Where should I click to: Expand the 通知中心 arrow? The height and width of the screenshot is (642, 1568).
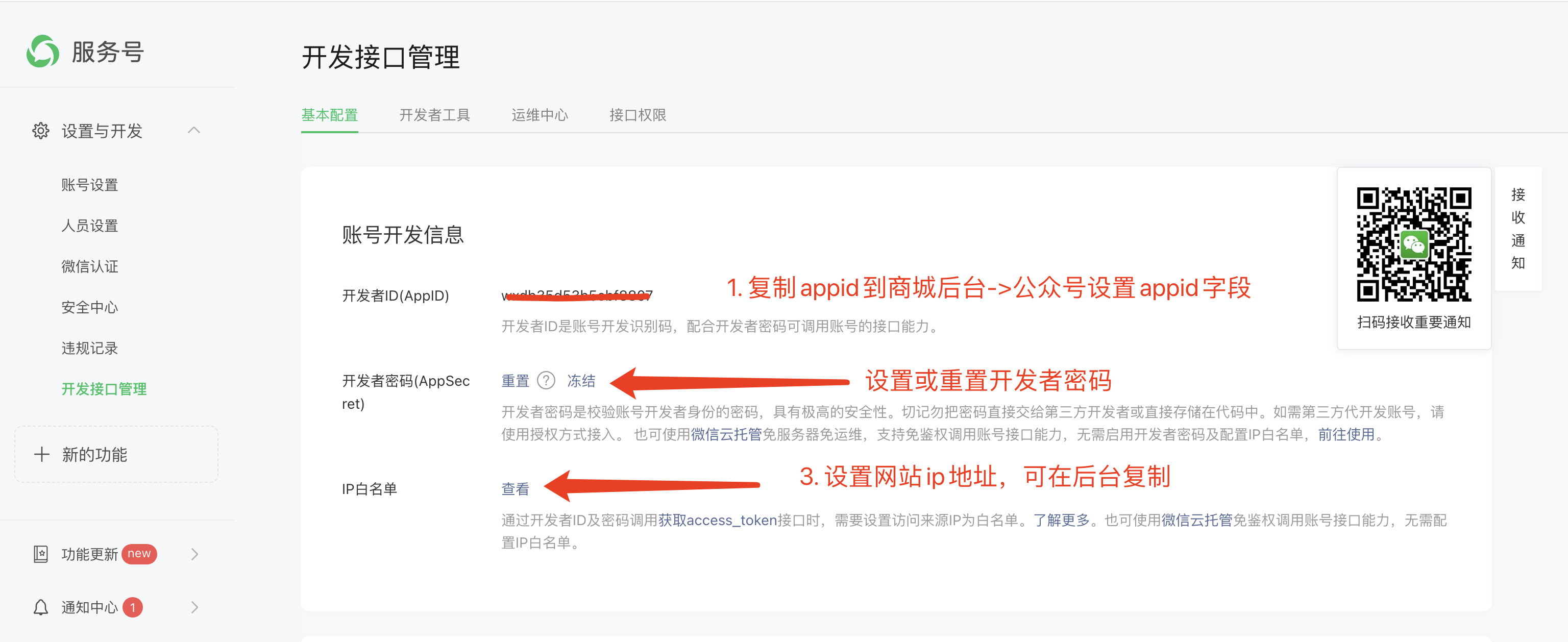[194, 607]
